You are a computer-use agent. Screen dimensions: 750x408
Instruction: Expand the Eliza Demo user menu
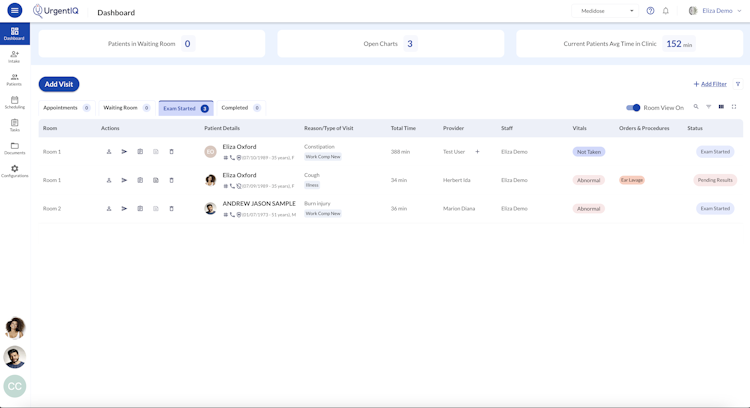(715, 11)
